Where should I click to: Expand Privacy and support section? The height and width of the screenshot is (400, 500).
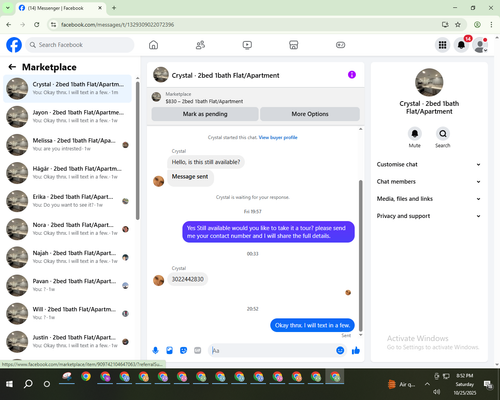(x=429, y=216)
